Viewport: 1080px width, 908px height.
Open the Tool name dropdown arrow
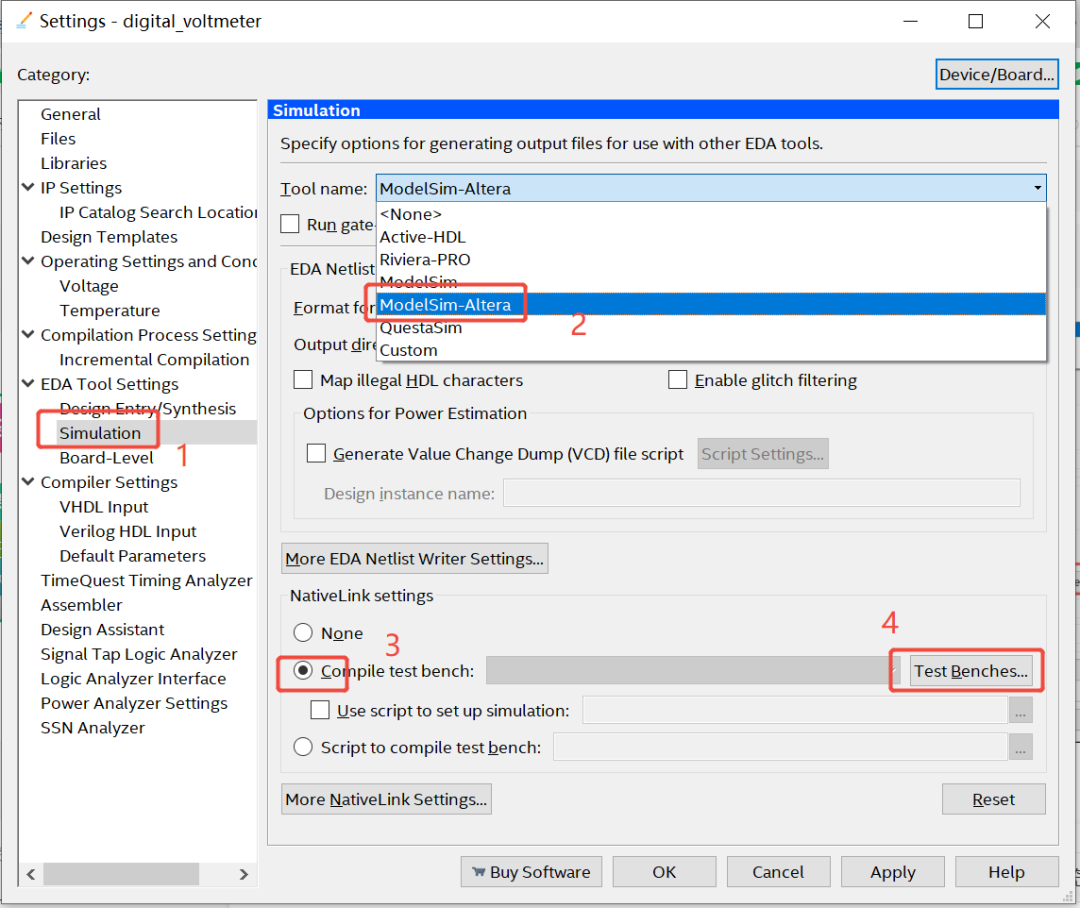pyautogui.click(x=1037, y=188)
